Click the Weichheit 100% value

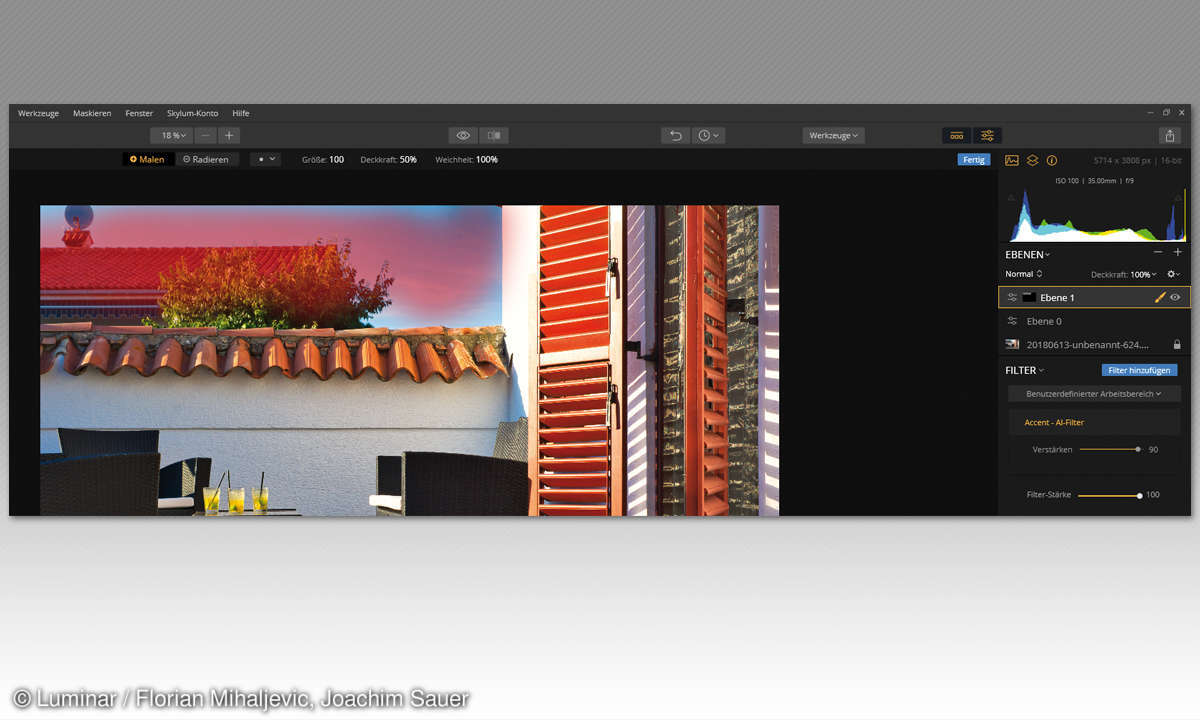[x=487, y=159]
